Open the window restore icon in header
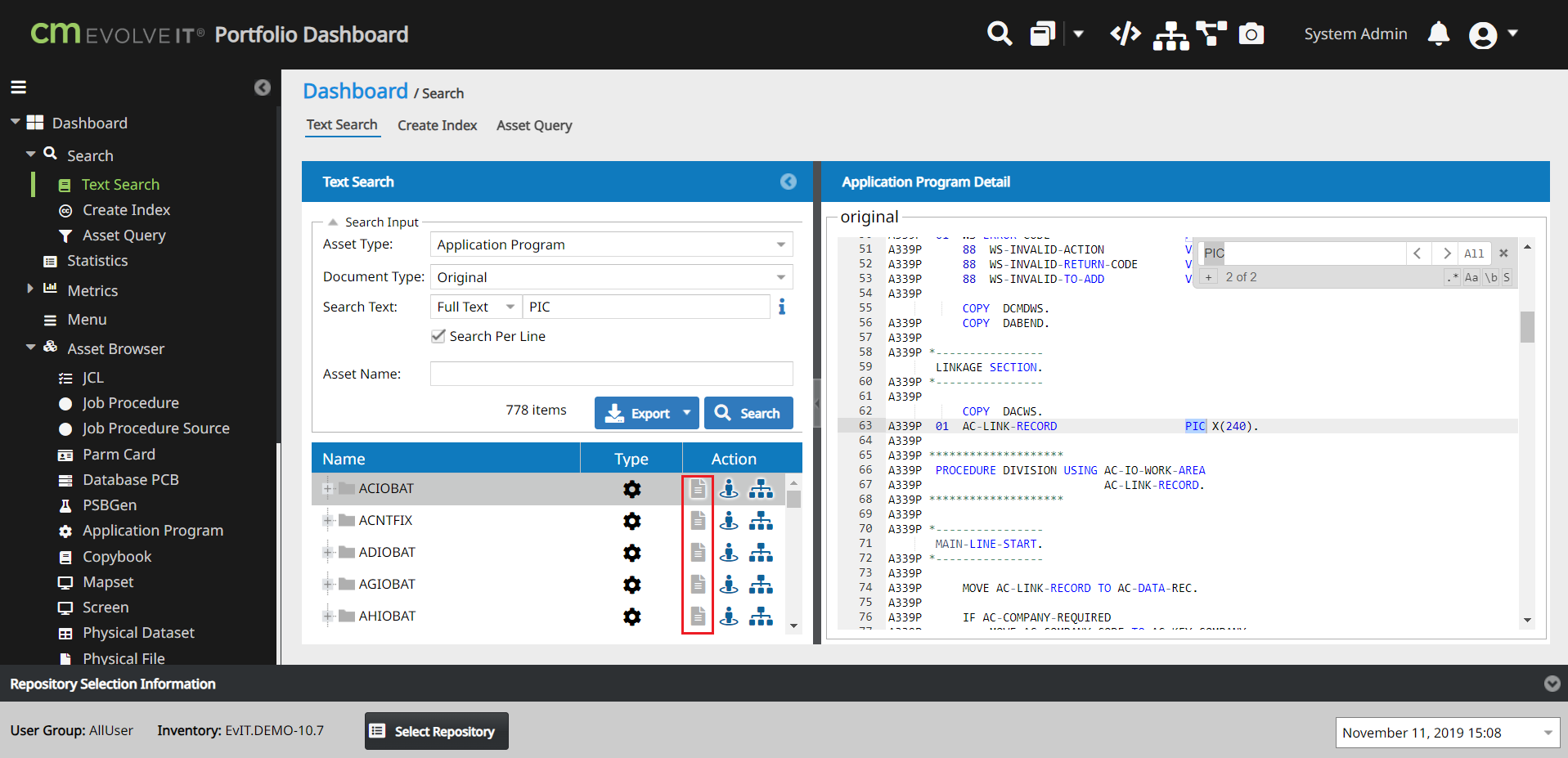 coord(1042,34)
